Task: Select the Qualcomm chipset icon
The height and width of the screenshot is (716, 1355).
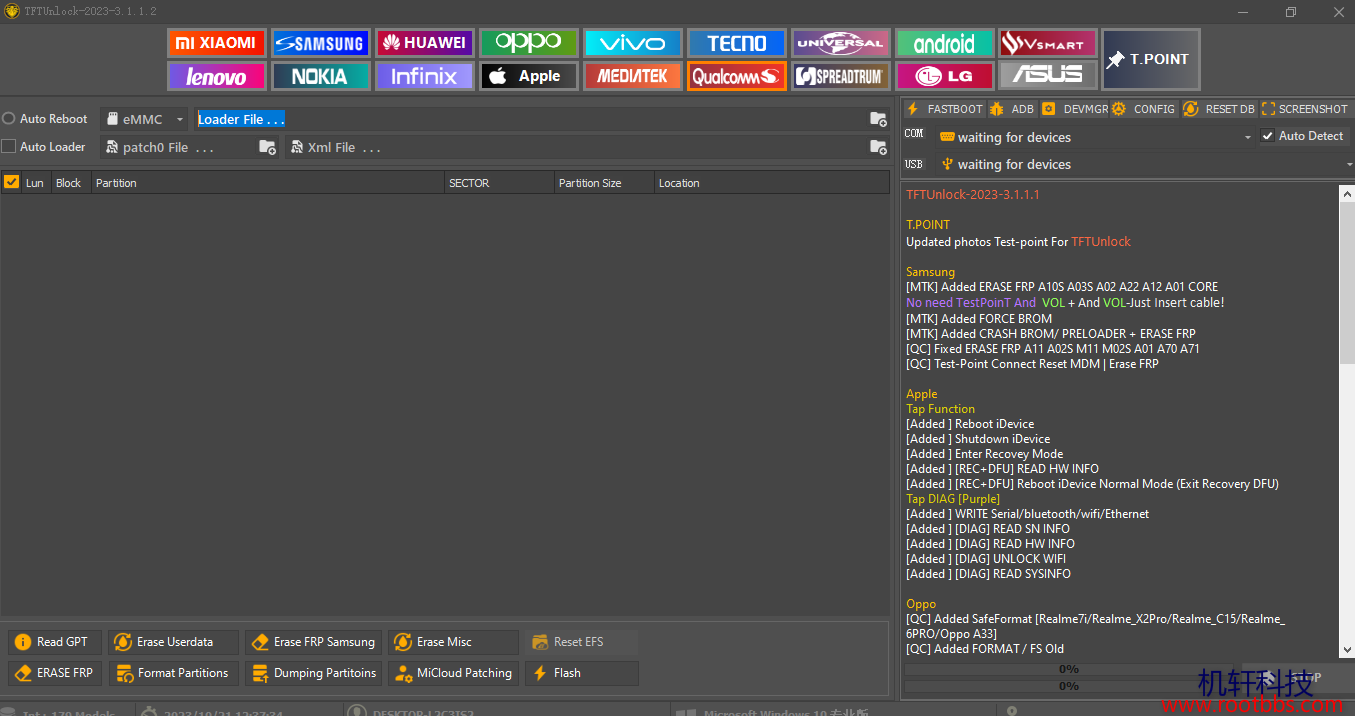Action: tap(736, 76)
